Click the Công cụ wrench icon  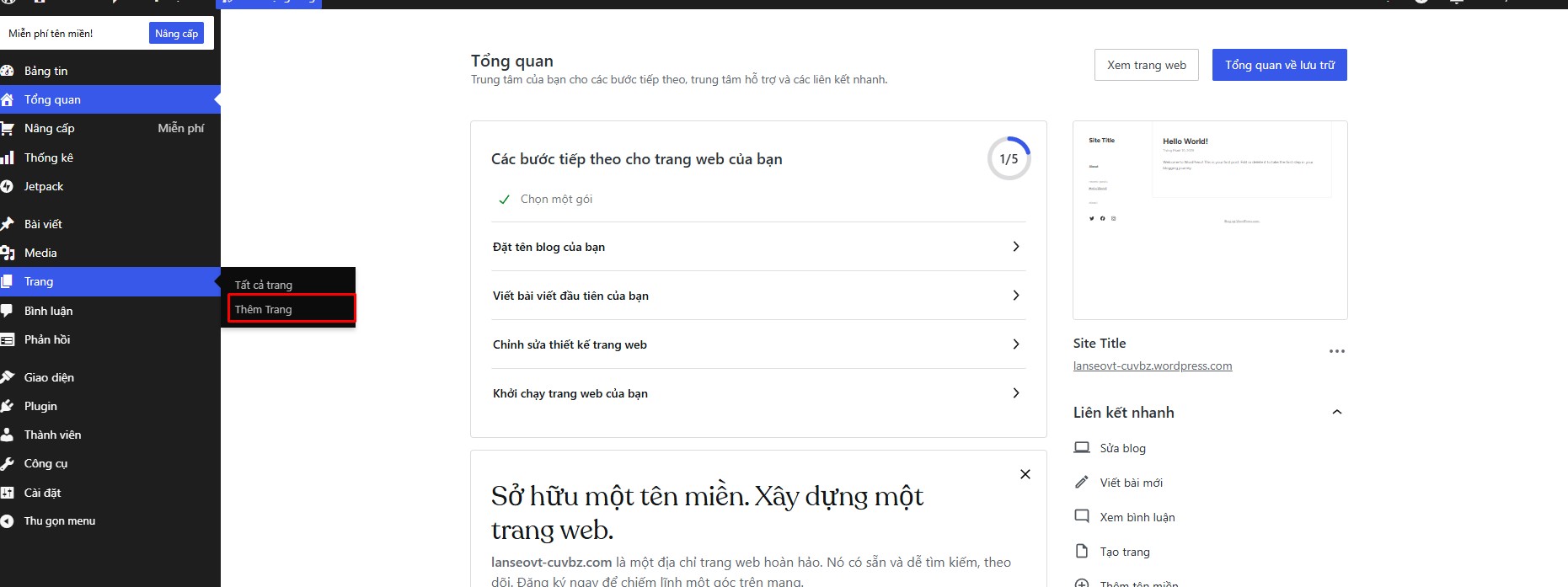pos(7,463)
